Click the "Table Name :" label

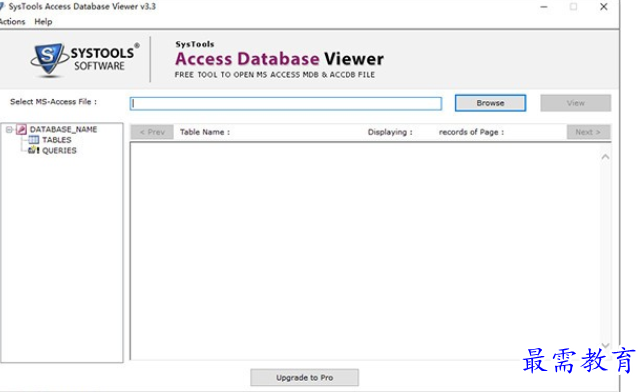(205, 132)
